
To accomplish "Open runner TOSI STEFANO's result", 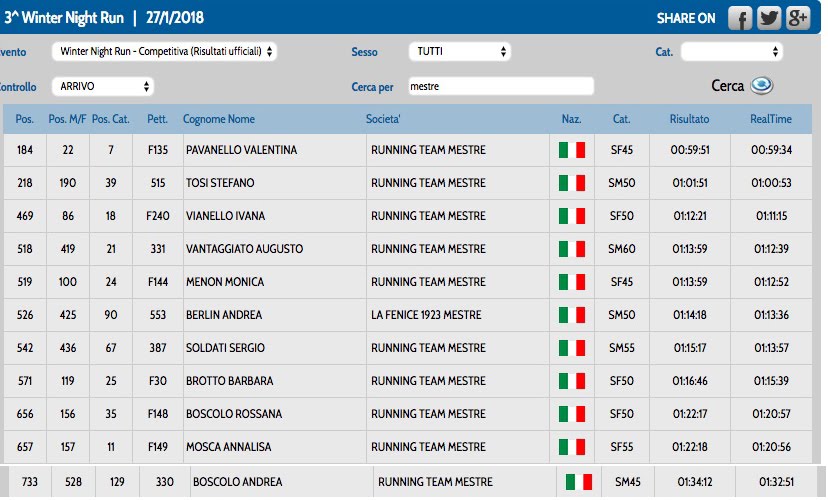I will (220, 183).
